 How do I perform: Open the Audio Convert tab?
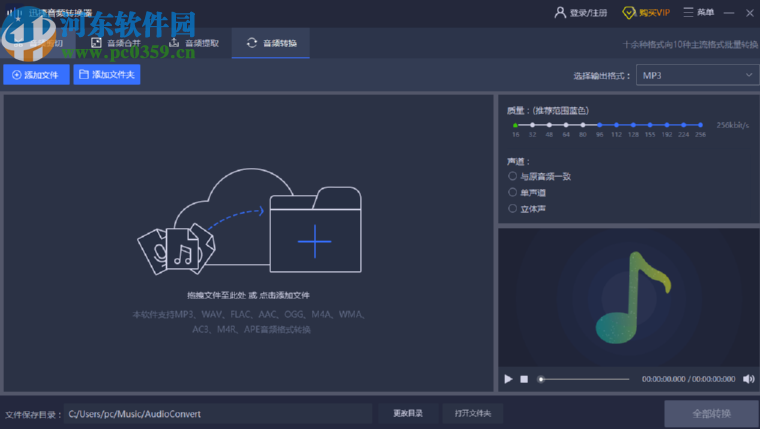(x=270, y=43)
